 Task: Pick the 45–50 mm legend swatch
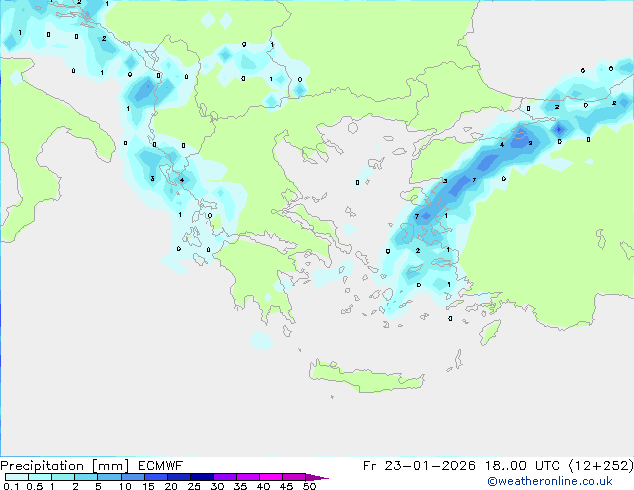[x=294, y=477]
